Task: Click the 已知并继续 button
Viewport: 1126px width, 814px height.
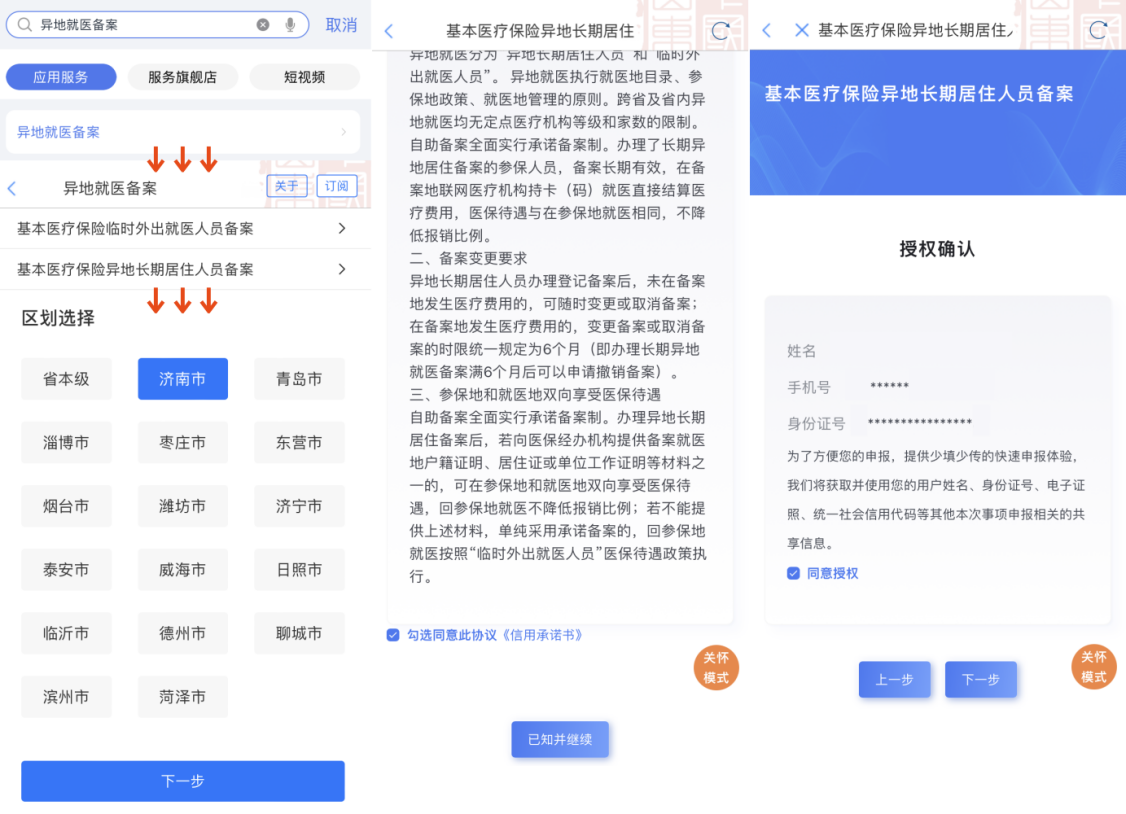Action: point(560,739)
